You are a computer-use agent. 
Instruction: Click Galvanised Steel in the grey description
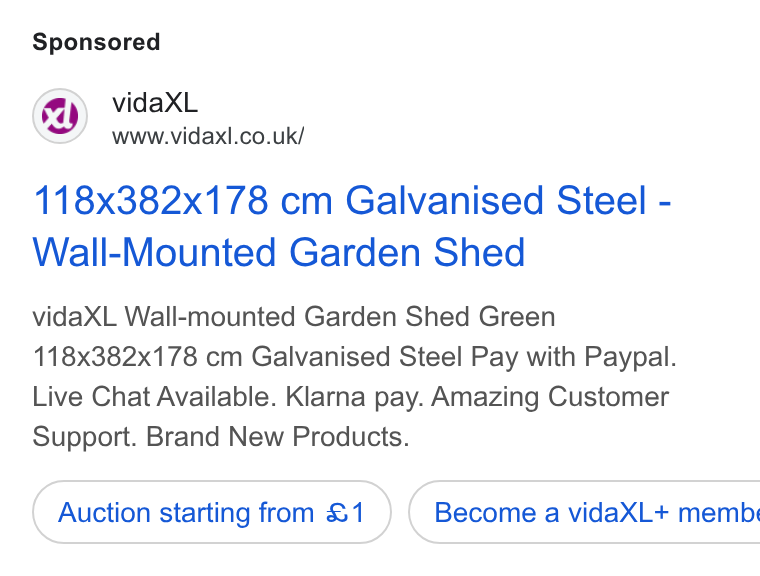[x=356, y=357]
